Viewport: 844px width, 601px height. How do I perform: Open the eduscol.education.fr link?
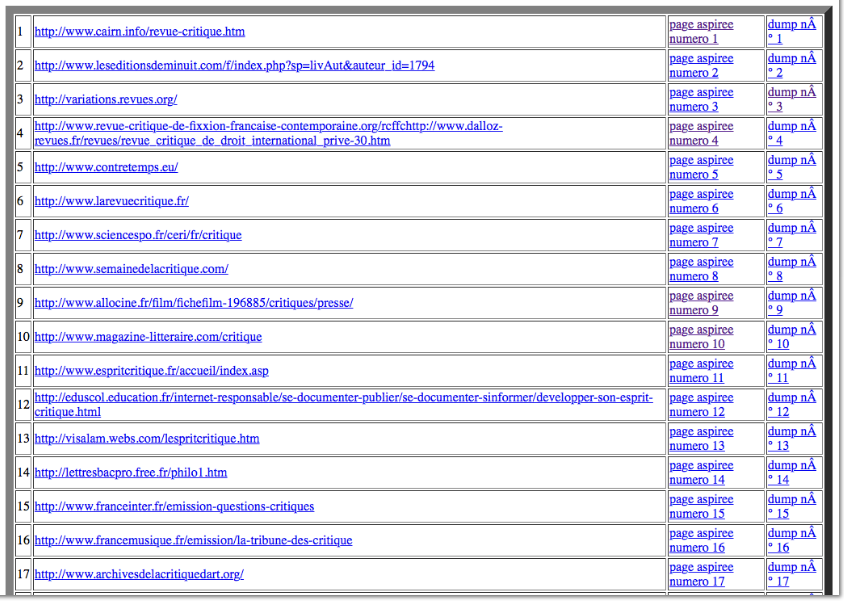343,405
